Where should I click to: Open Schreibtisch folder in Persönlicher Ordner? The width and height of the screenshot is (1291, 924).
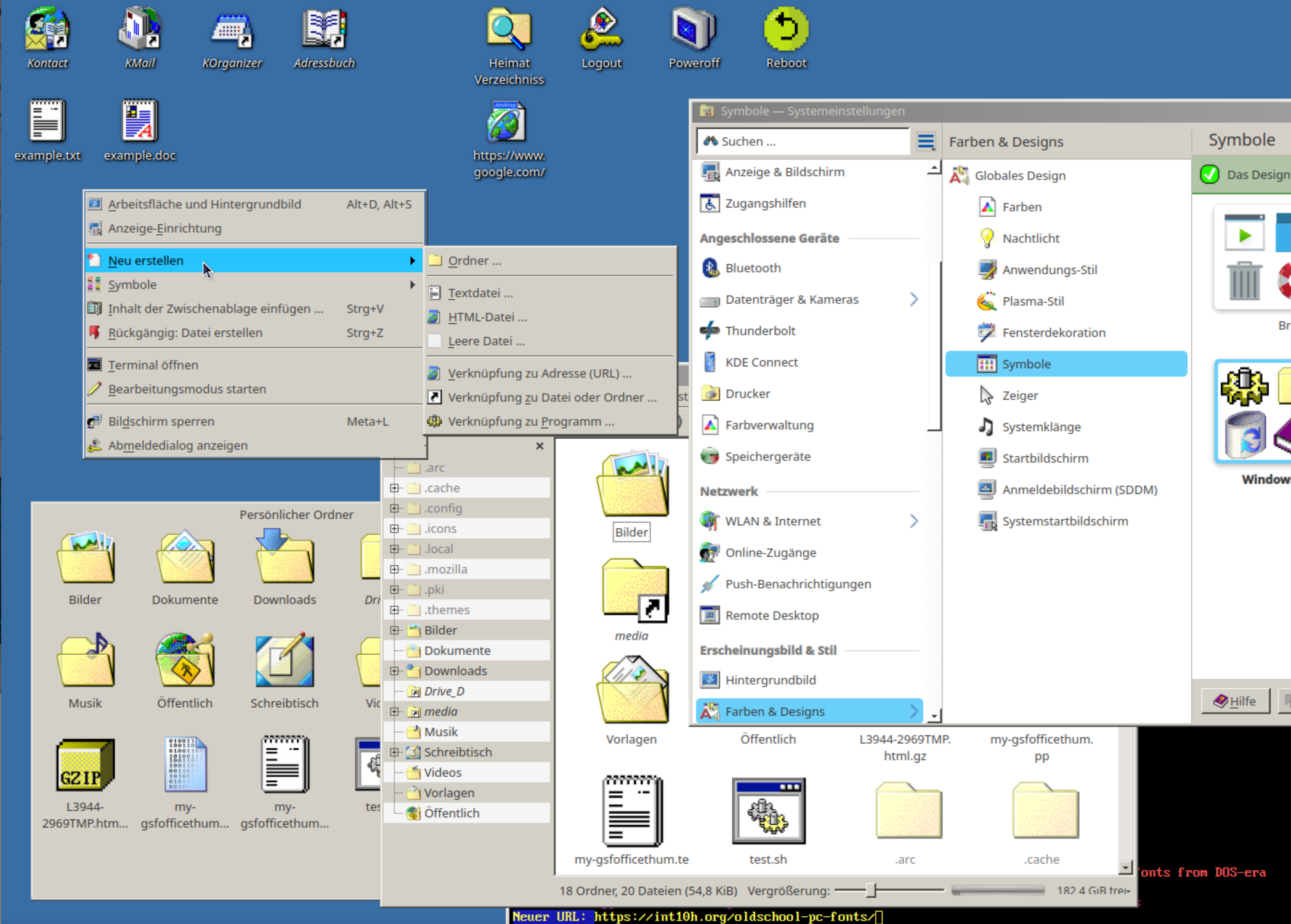285,670
